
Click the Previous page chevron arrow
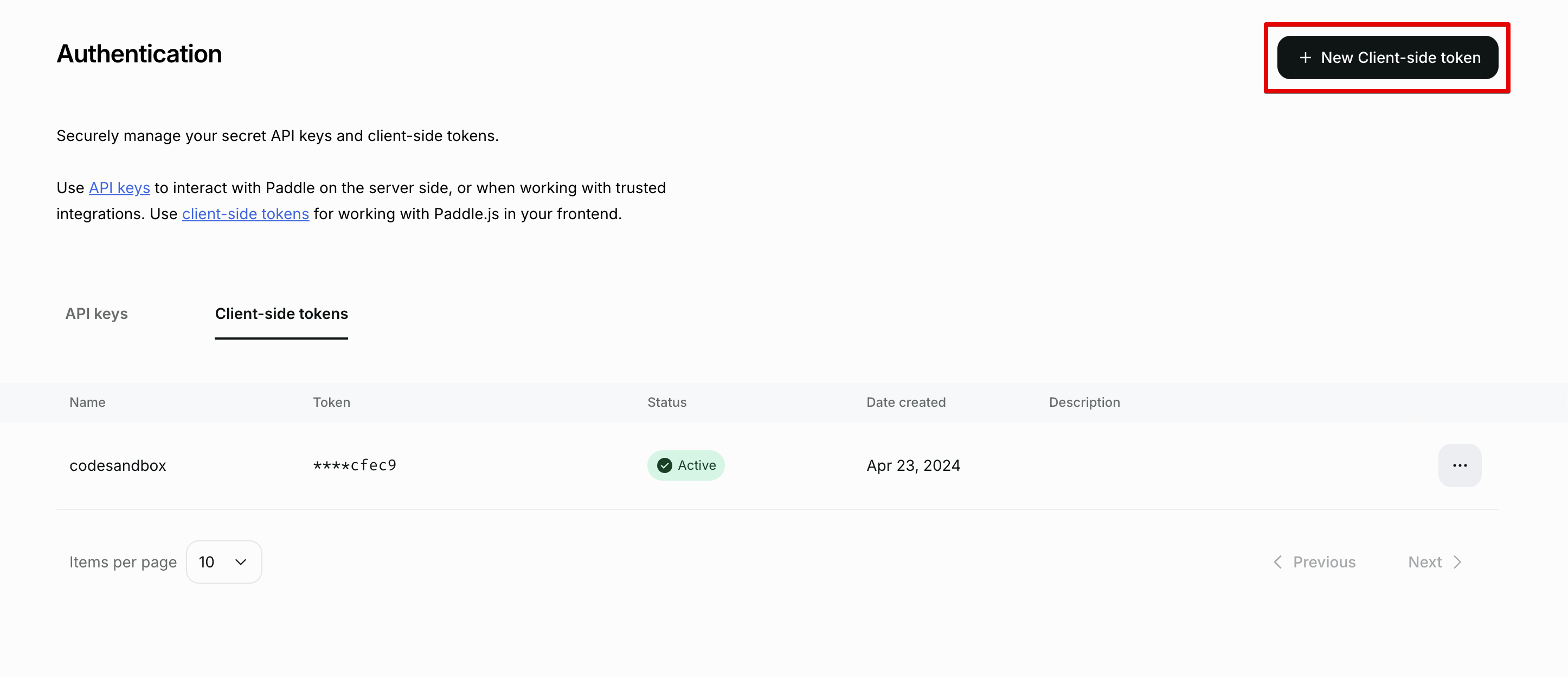(x=1277, y=562)
